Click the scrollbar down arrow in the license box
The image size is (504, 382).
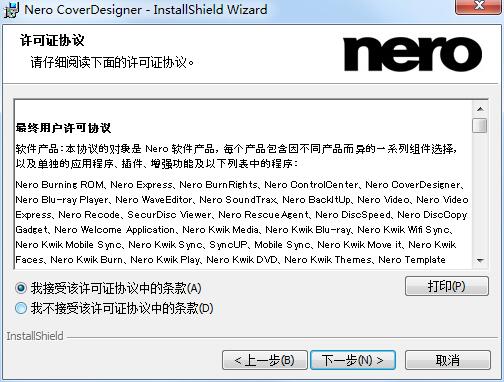tap(480, 260)
